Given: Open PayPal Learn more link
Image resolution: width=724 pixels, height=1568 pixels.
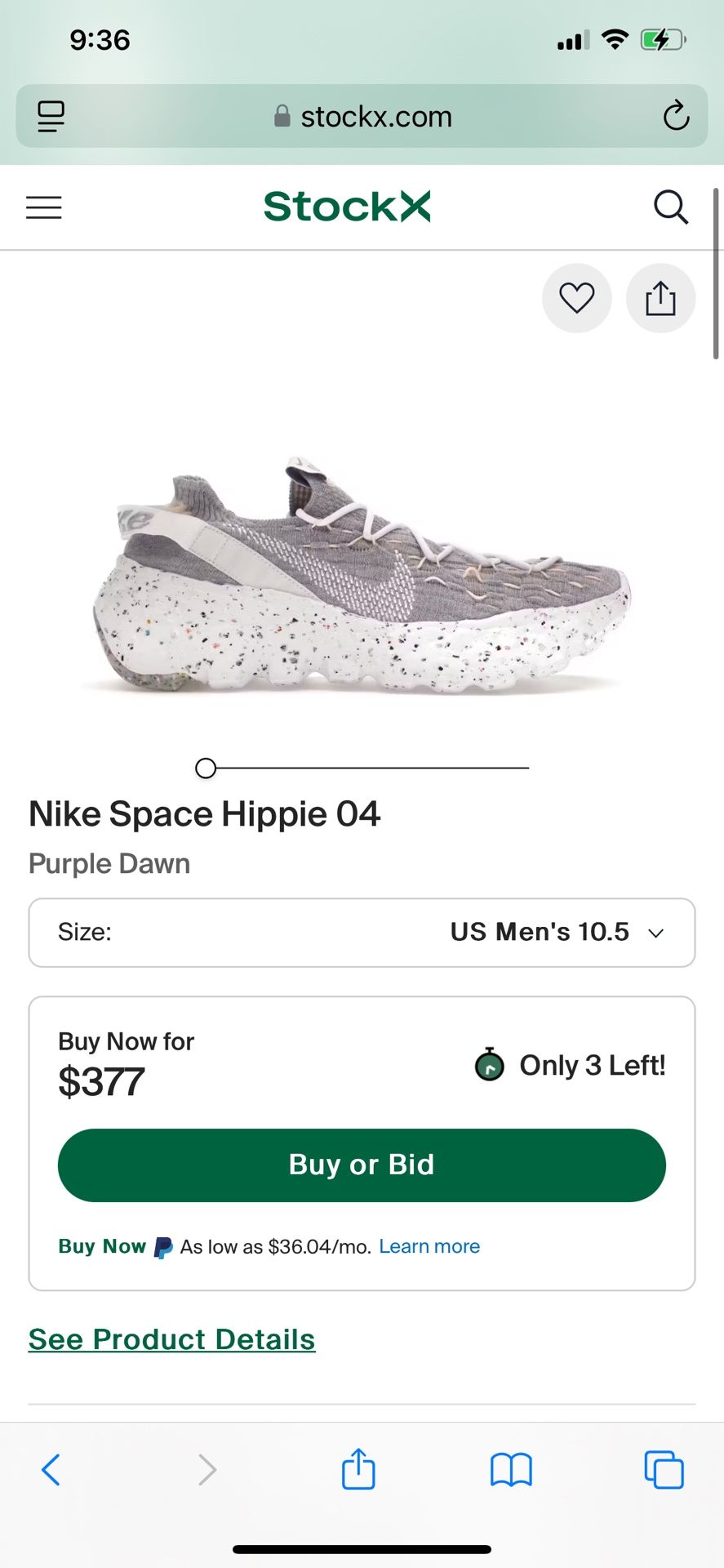Looking at the screenshot, I should coord(429,1246).
